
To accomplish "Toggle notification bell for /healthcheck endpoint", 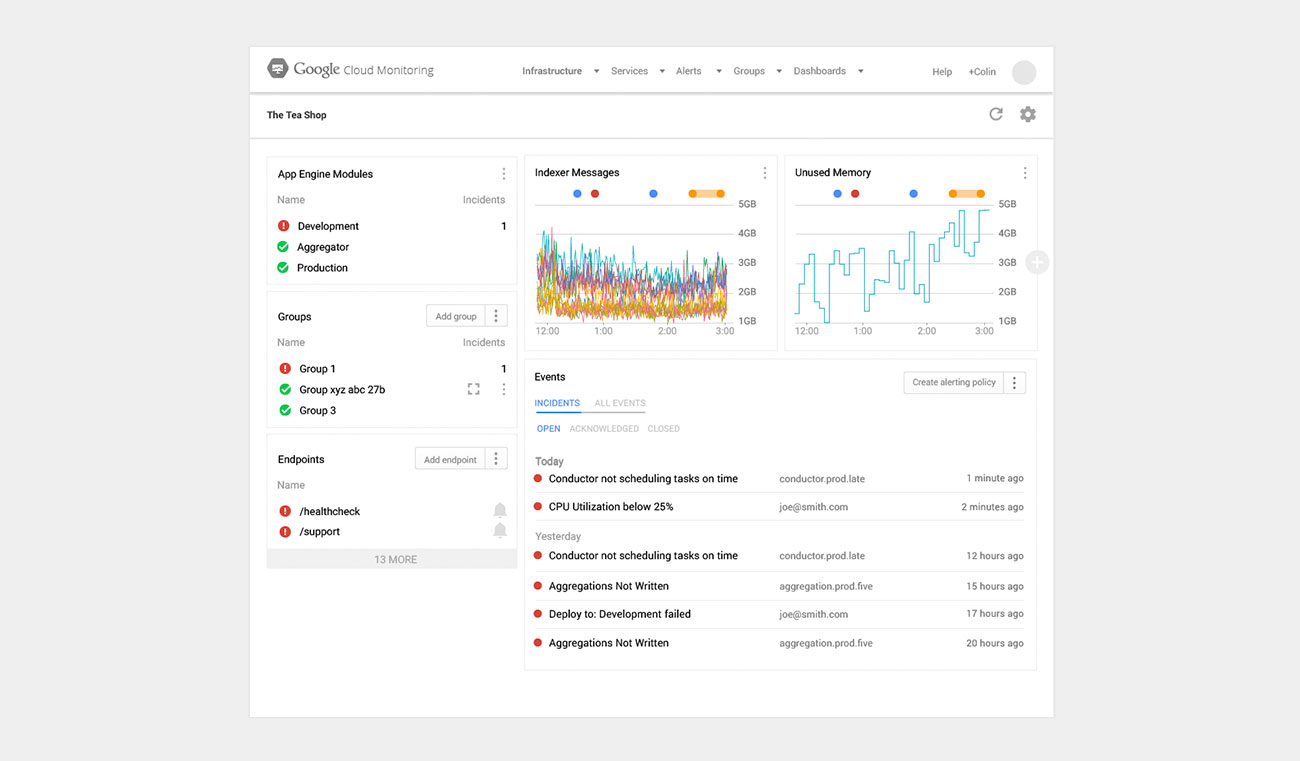I will pyautogui.click(x=500, y=511).
